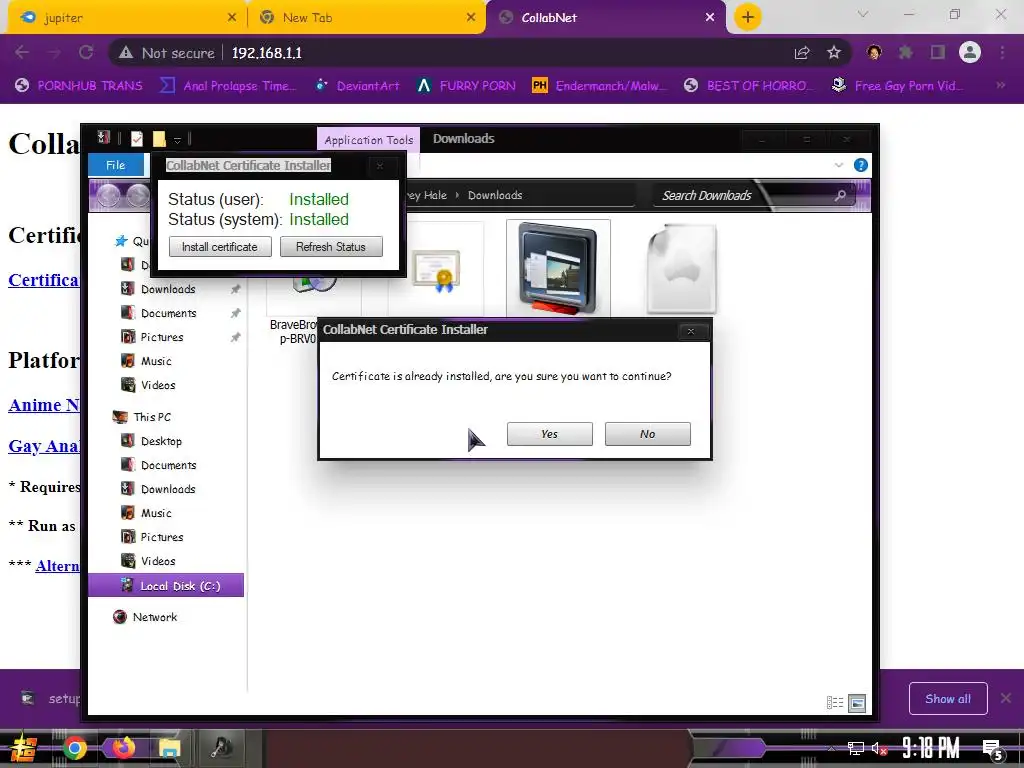Click Show all in the downloads bar

[x=948, y=699]
